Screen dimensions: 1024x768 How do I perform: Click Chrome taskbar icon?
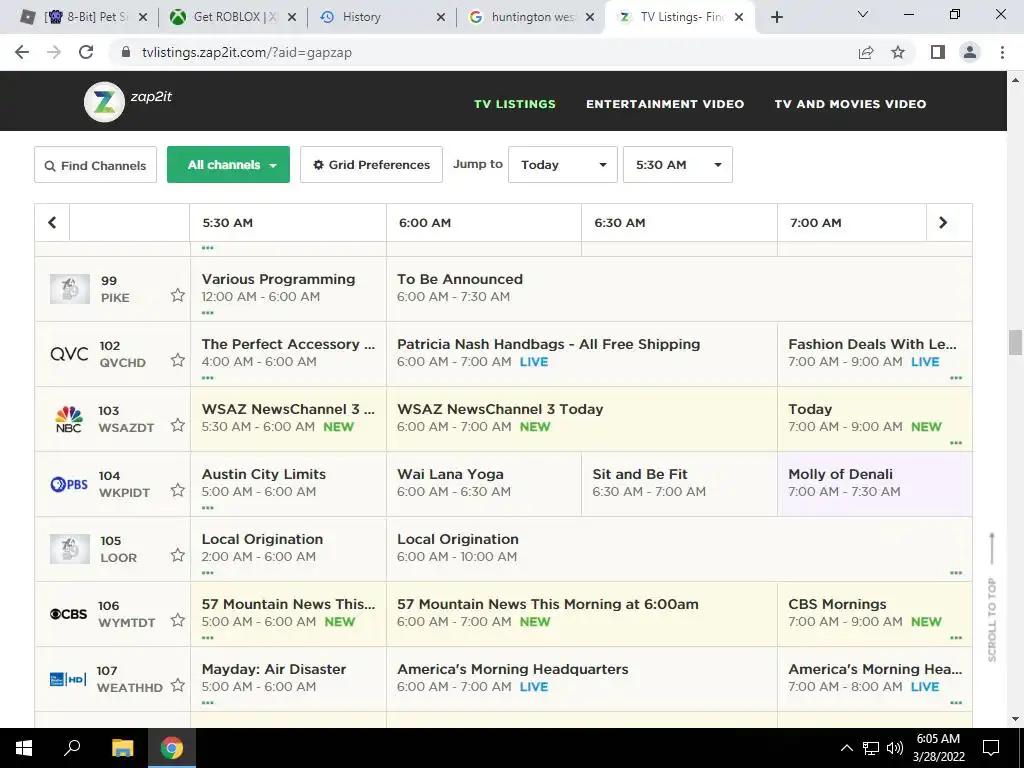pos(172,748)
